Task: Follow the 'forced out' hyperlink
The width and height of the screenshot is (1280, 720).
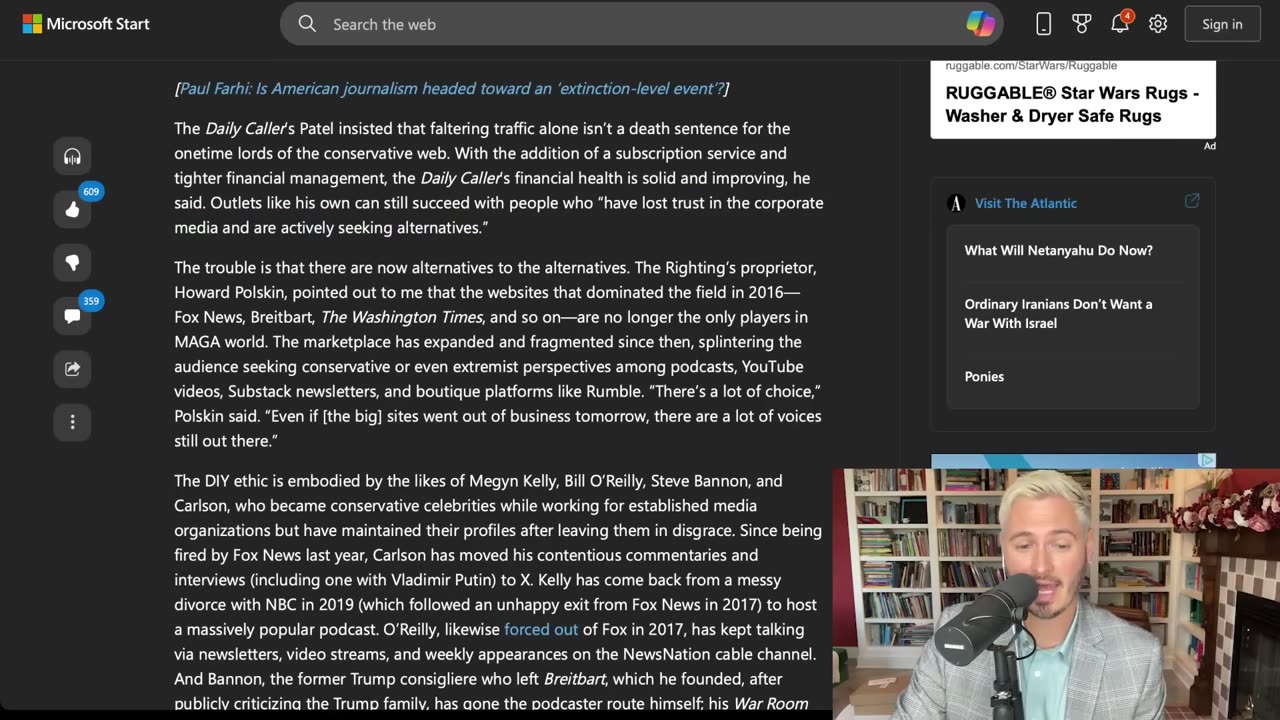Action: click(x=541, y=629)
